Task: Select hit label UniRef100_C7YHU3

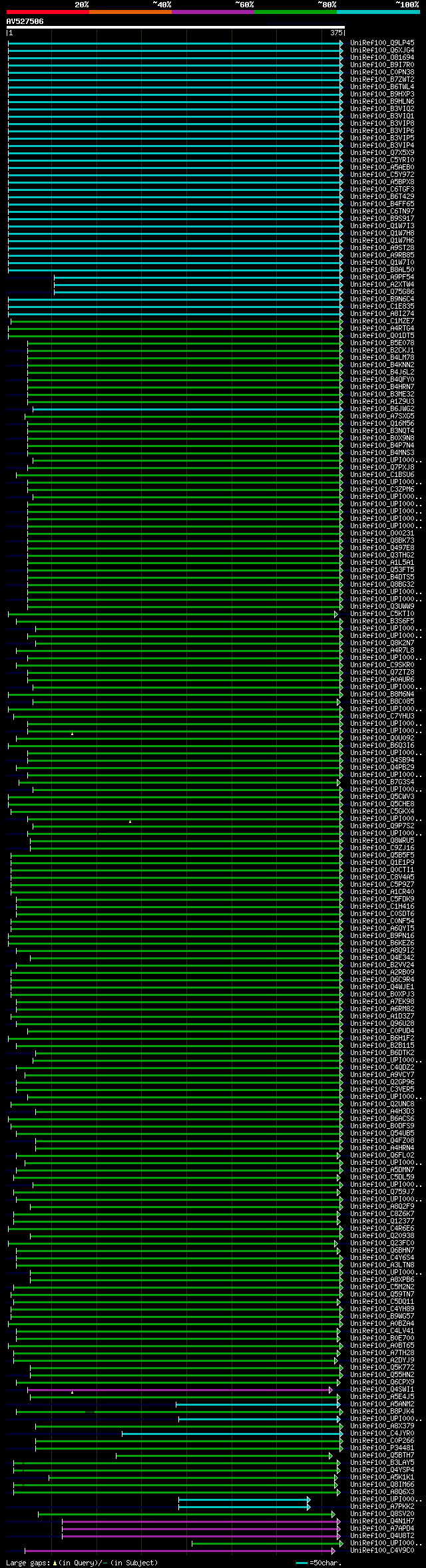Action: coord(382,716)
